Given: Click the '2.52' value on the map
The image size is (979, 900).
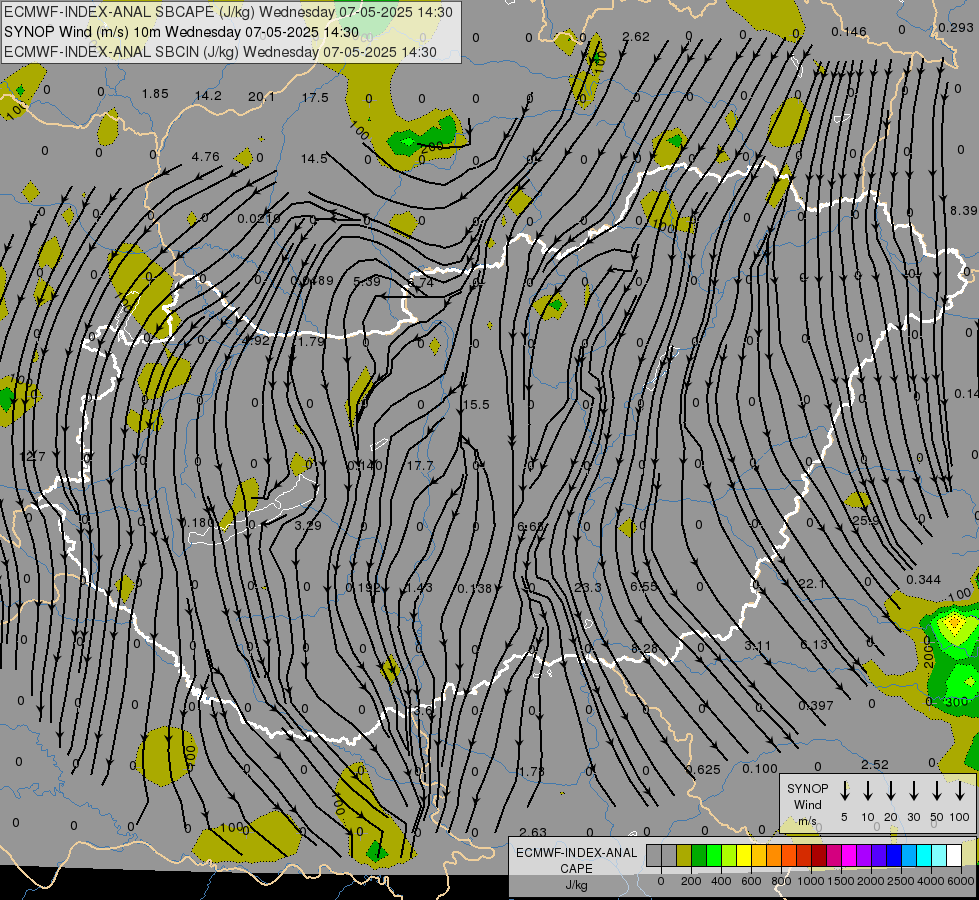Looking at the screenshot, I should (875, 764).
